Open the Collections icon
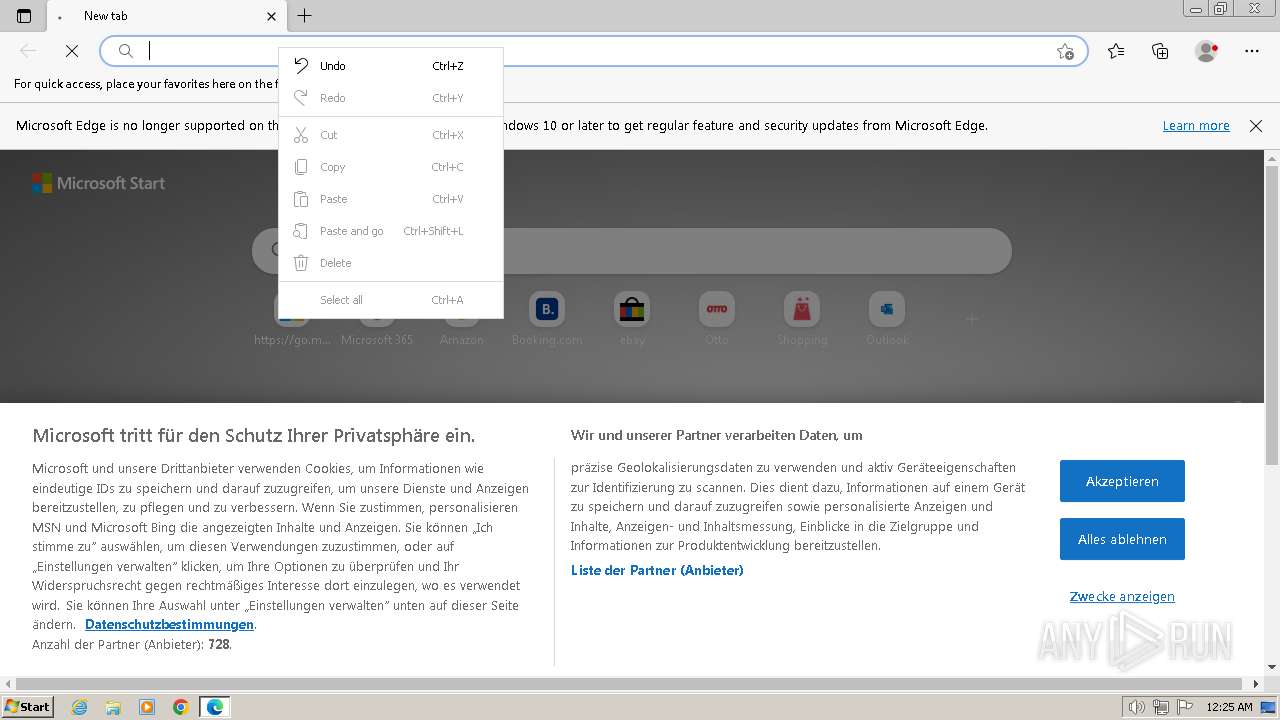The image size is (1280, 720). (1160, 51)
